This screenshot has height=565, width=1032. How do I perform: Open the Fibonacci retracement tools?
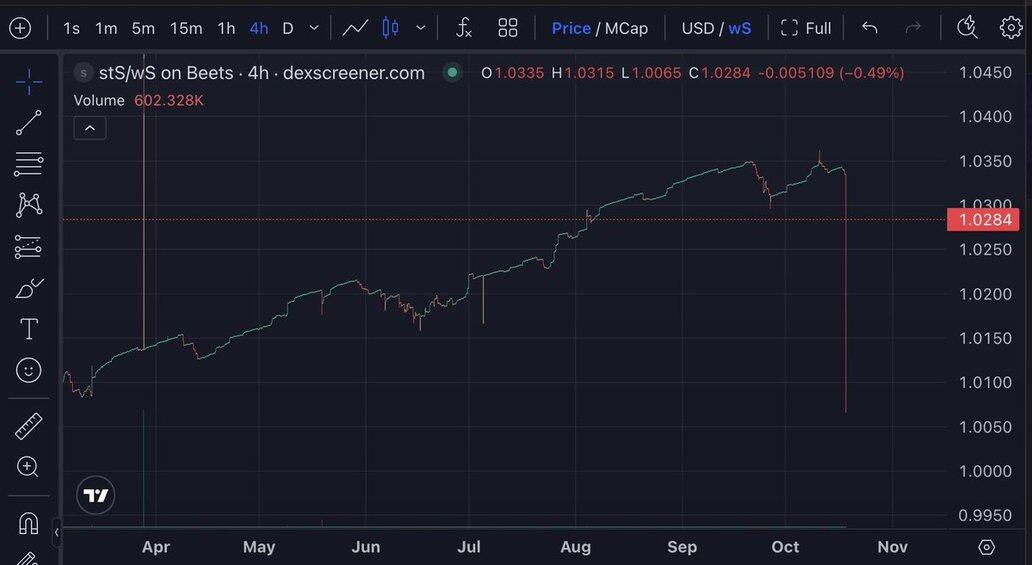point(29,164)
